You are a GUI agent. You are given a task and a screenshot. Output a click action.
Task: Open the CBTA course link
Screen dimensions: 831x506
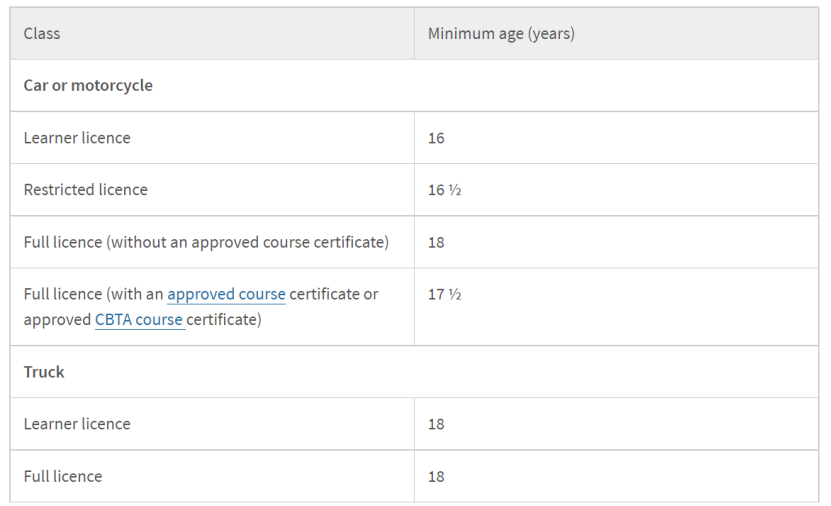(x=139, y=320)
